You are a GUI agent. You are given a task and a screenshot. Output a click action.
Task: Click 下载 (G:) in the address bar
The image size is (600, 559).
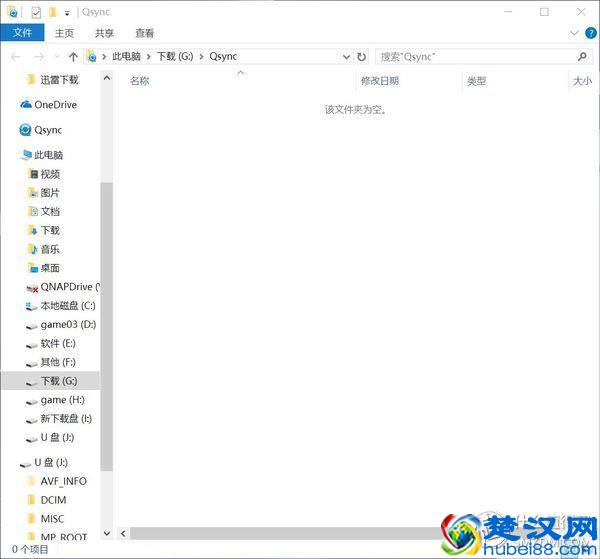click(x=175, y=57)
